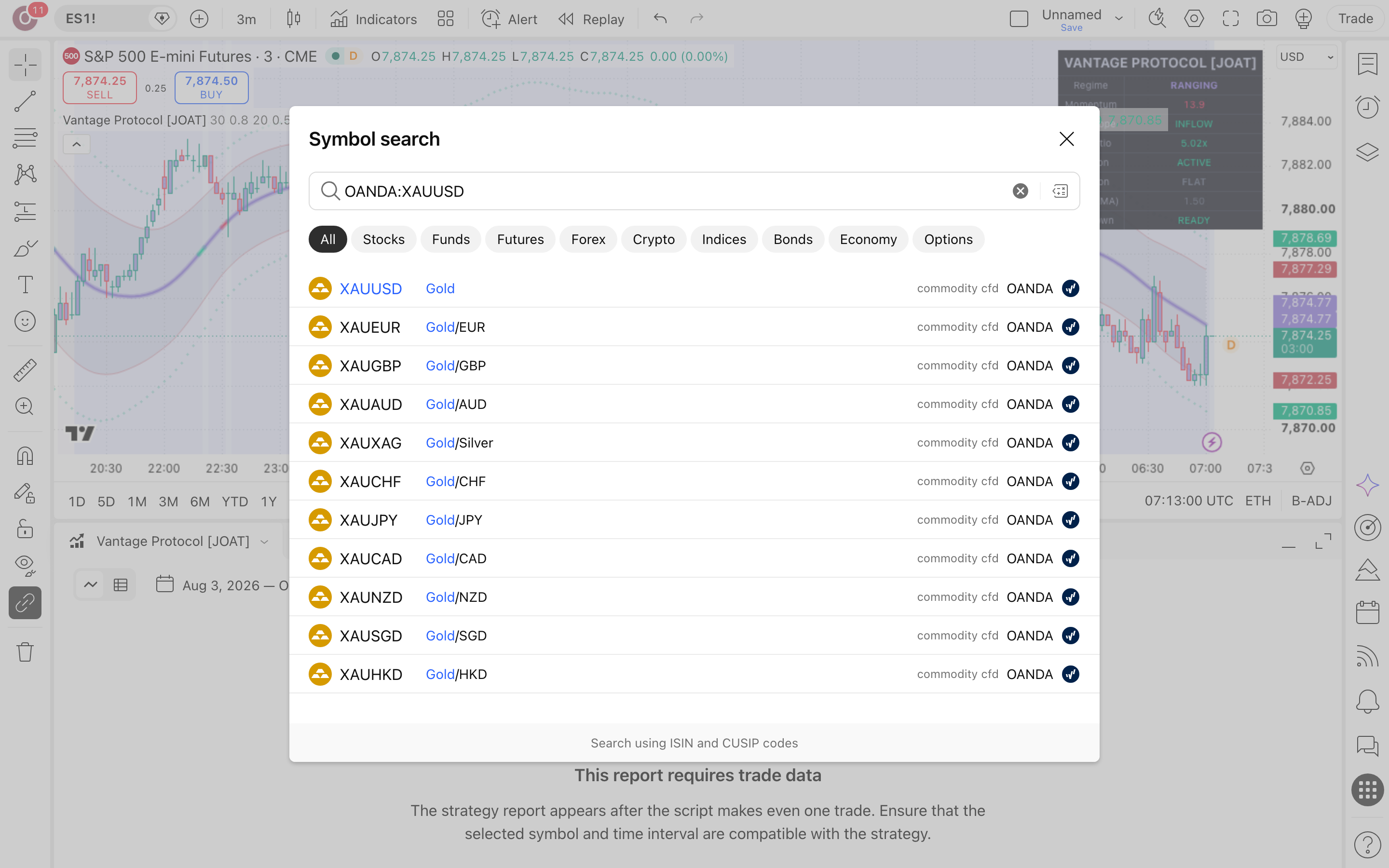Filter results by Forex
Image resolution: width=1389 pixels, height=868 pixels.
pyautogui.click(x=588, y=239)
